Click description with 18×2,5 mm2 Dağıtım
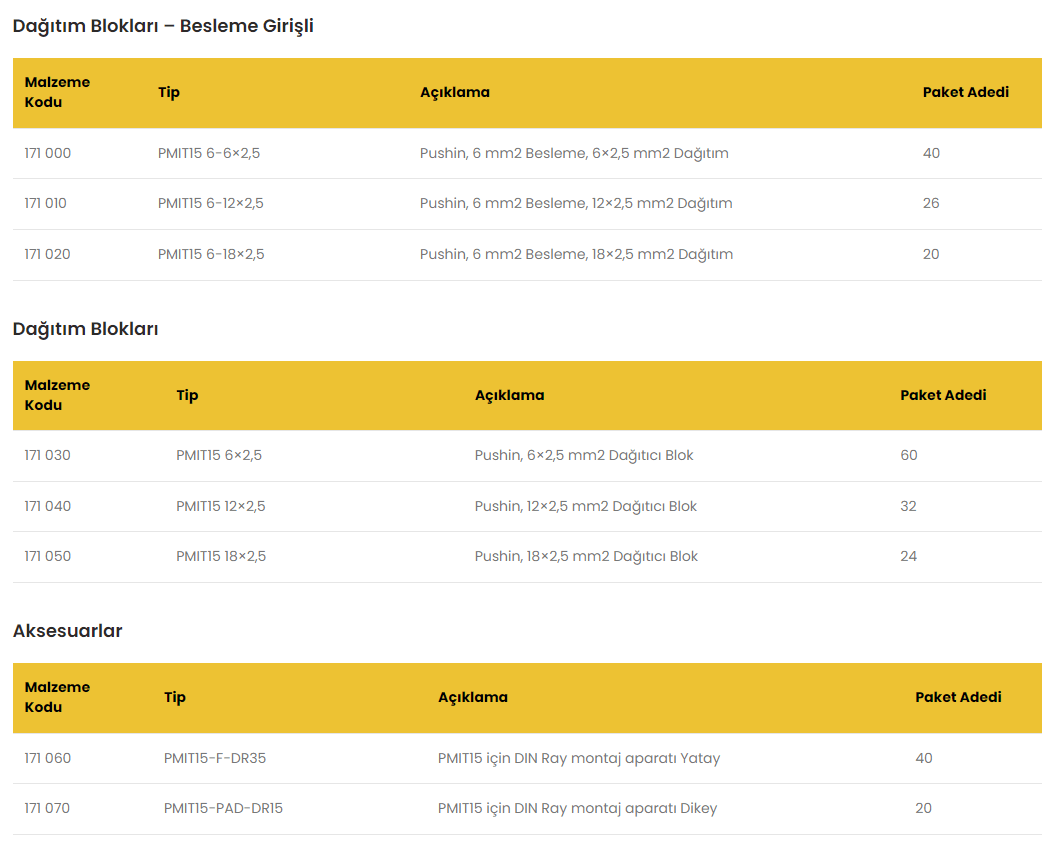1042x855 pixels. (x=576, y=254)
